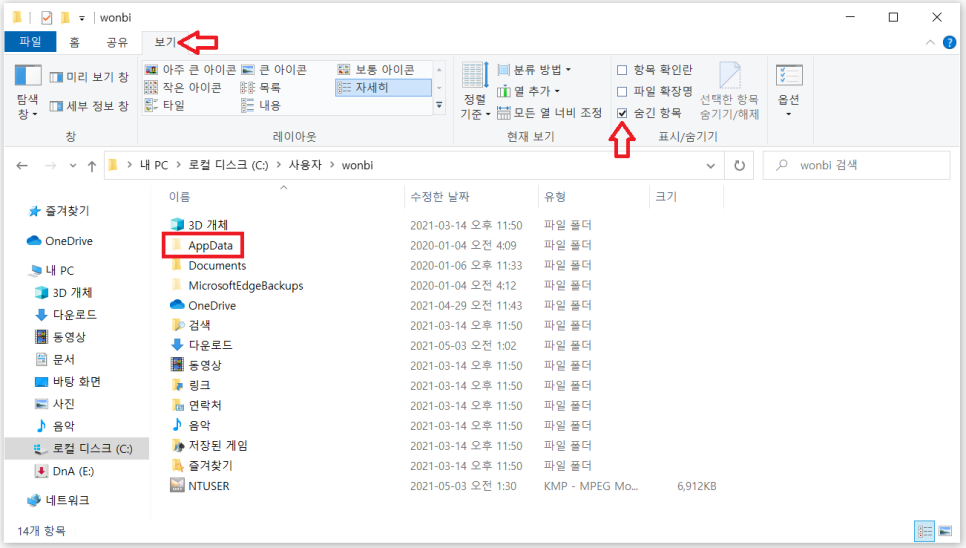Open the 파일 tab
The width and height of the screenshot is (966, 548).
click(x=30, y=41)
